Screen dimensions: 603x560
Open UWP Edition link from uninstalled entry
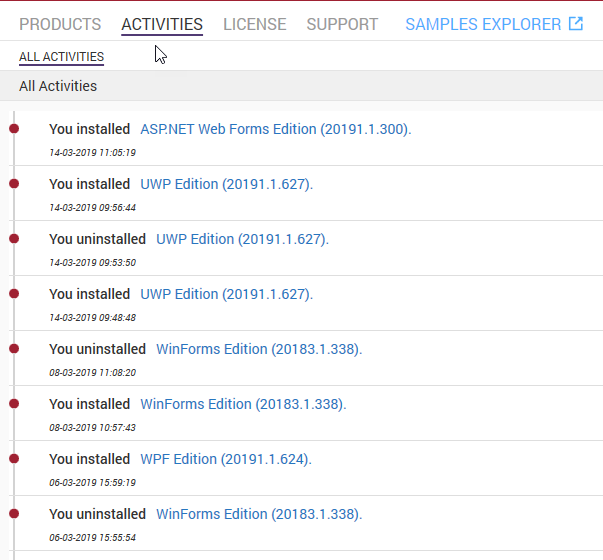[x=242, y=239]
